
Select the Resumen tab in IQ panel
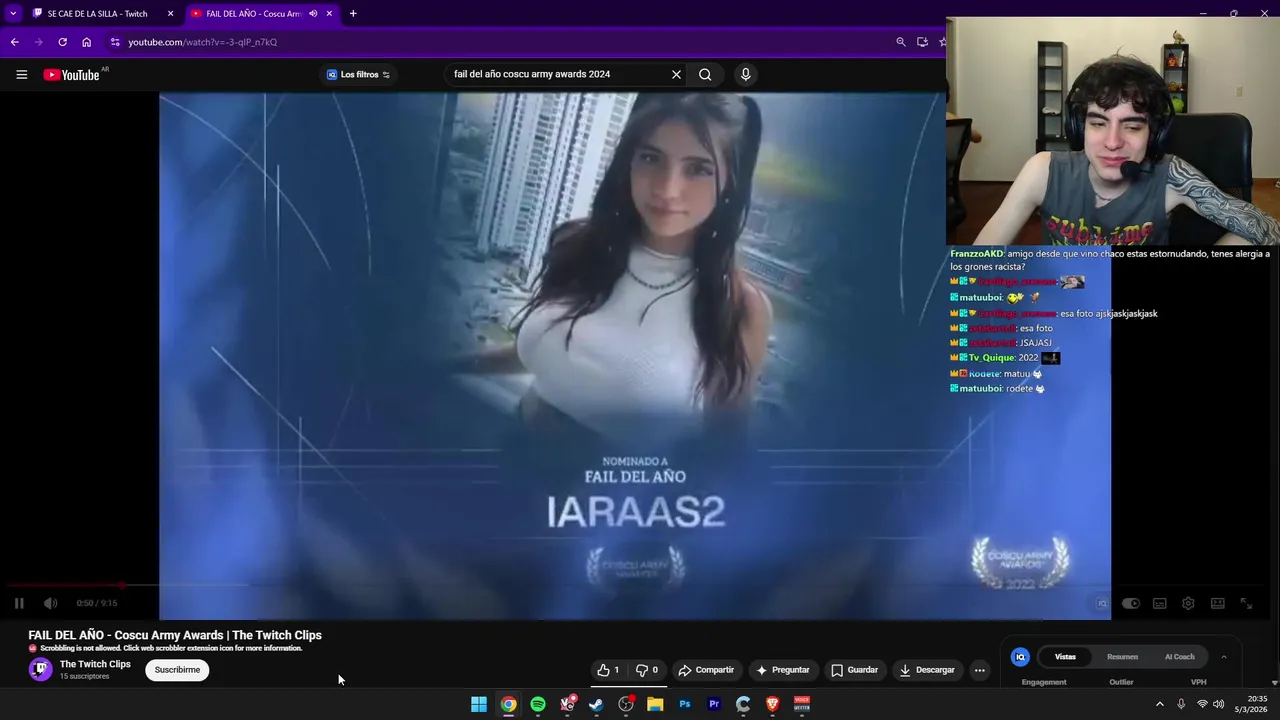tap(1122, 657)
